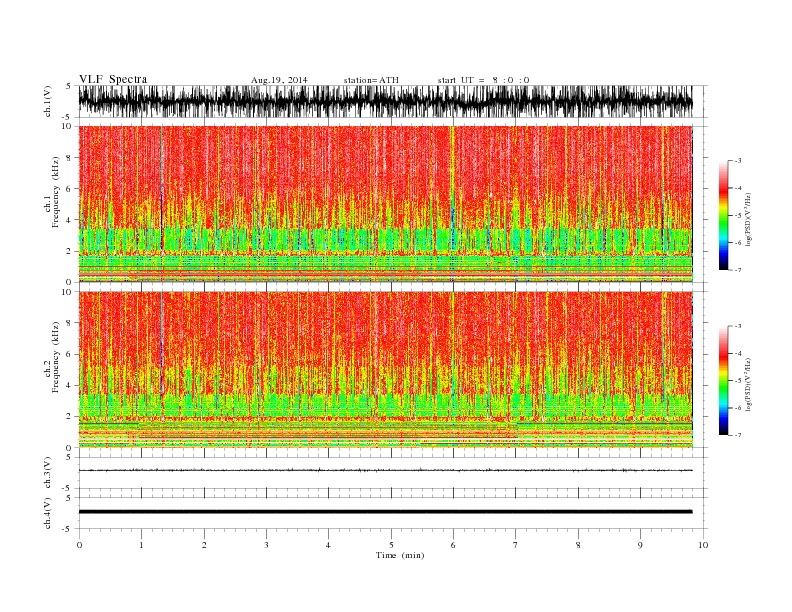Click the "Time (min)" axis label
The width and height of the screenshot is (792, 612).
(400, 555)
